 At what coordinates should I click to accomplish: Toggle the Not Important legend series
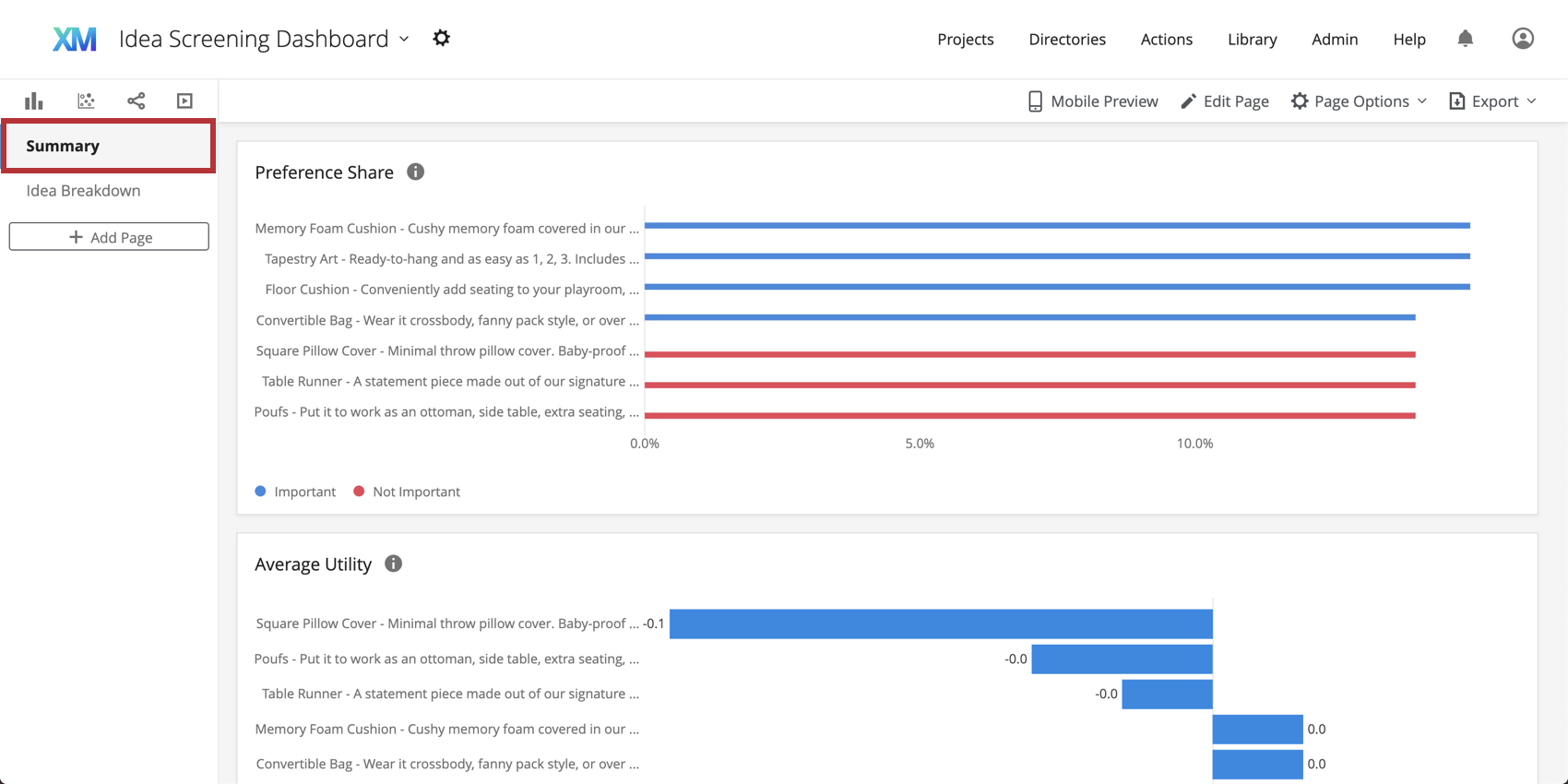click(407, 492)
